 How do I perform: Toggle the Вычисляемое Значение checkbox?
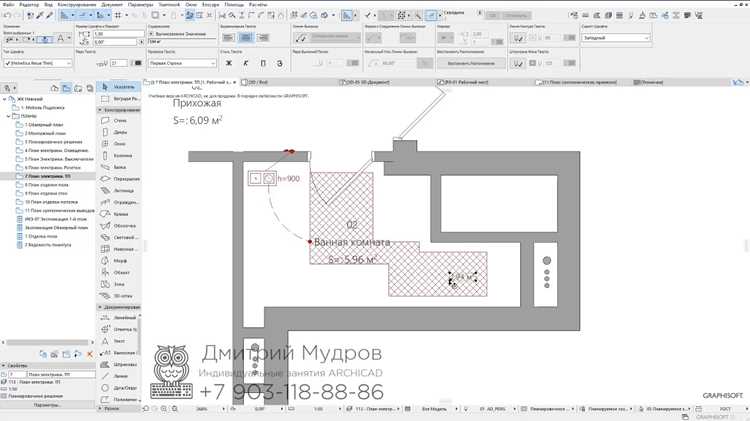click(x=151, y=34)
